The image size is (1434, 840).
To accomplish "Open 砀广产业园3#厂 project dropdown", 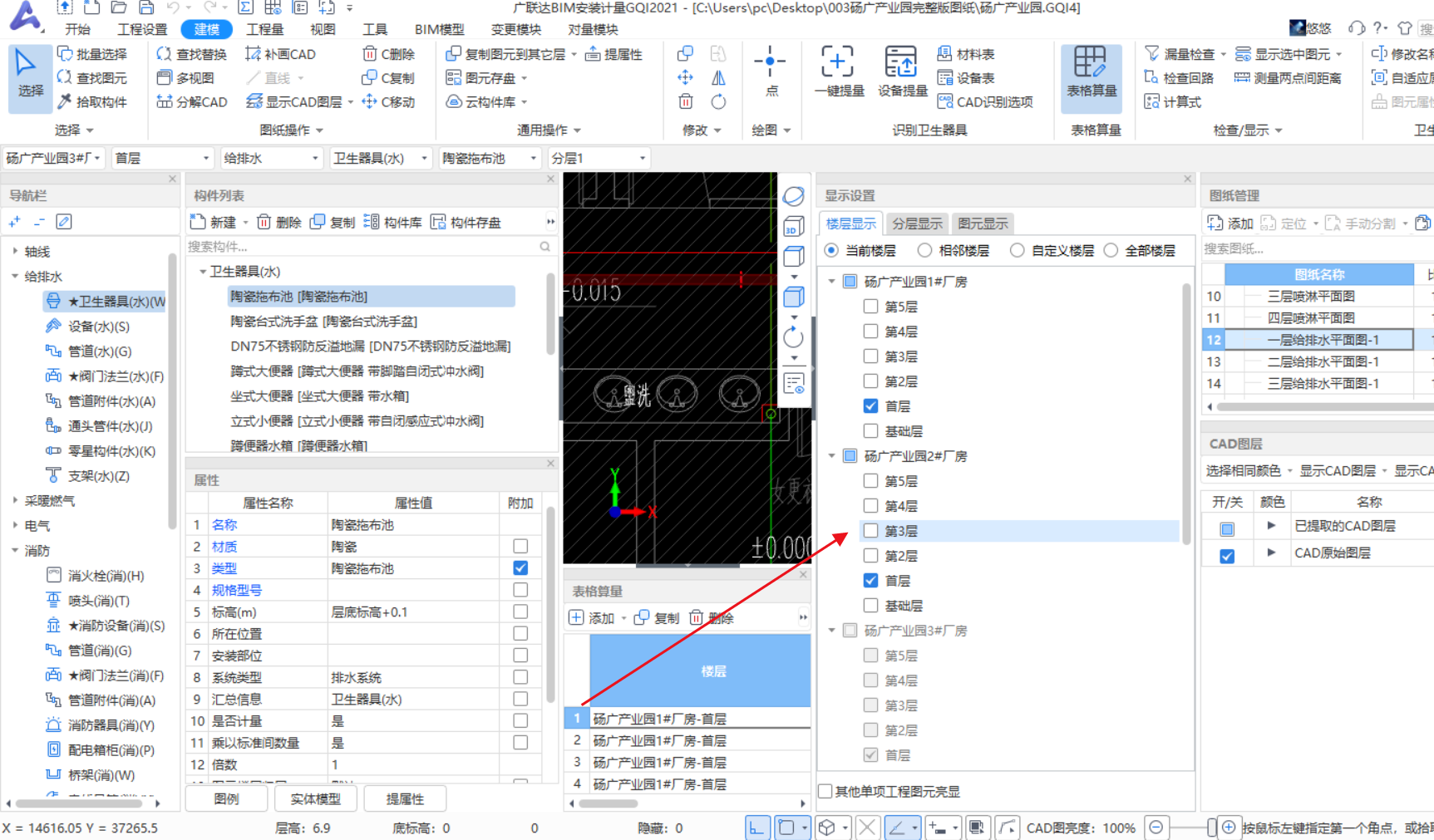I will [54, 158].
